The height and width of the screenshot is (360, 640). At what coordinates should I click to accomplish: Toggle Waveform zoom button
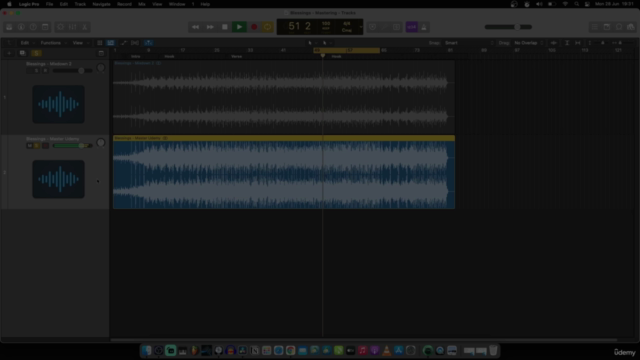[554, 43]
